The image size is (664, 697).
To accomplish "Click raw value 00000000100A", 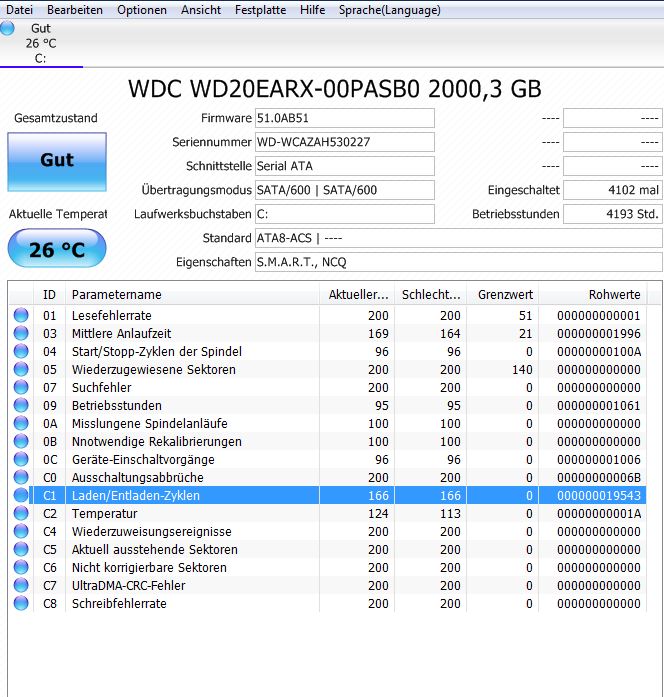I will point(599,352).
